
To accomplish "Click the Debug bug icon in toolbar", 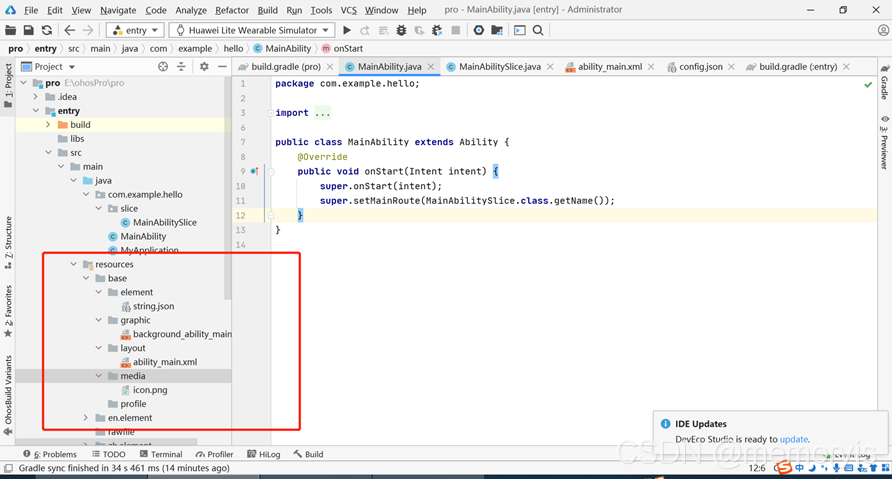I will 401,30.
